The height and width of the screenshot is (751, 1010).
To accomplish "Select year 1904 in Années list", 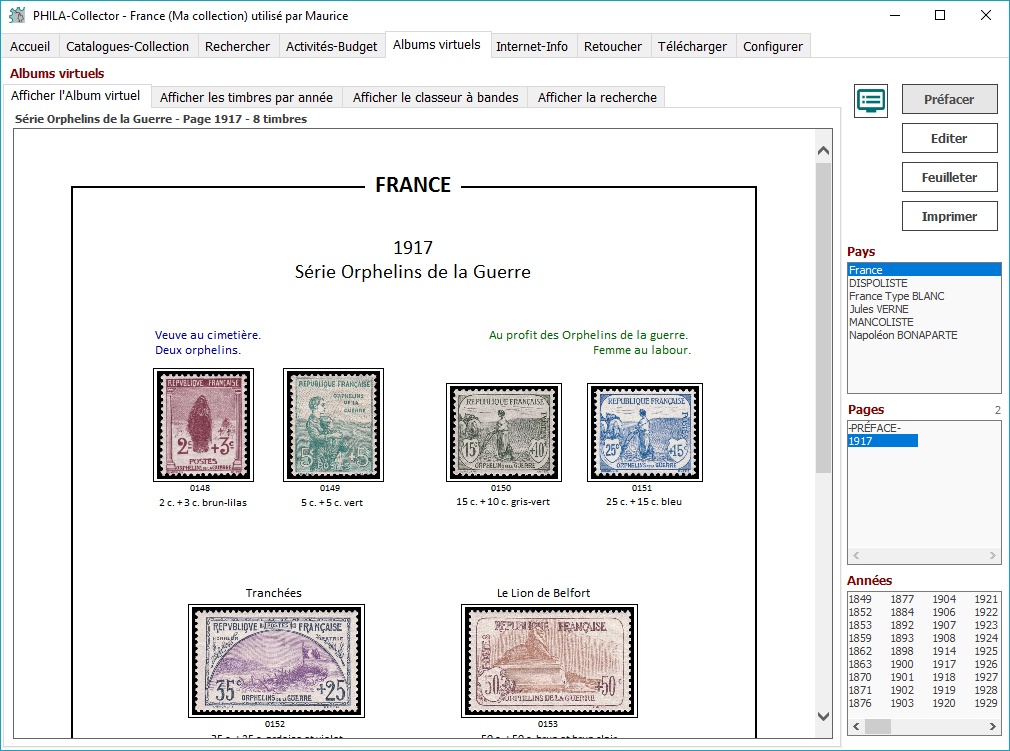I will tap(944, 599).
